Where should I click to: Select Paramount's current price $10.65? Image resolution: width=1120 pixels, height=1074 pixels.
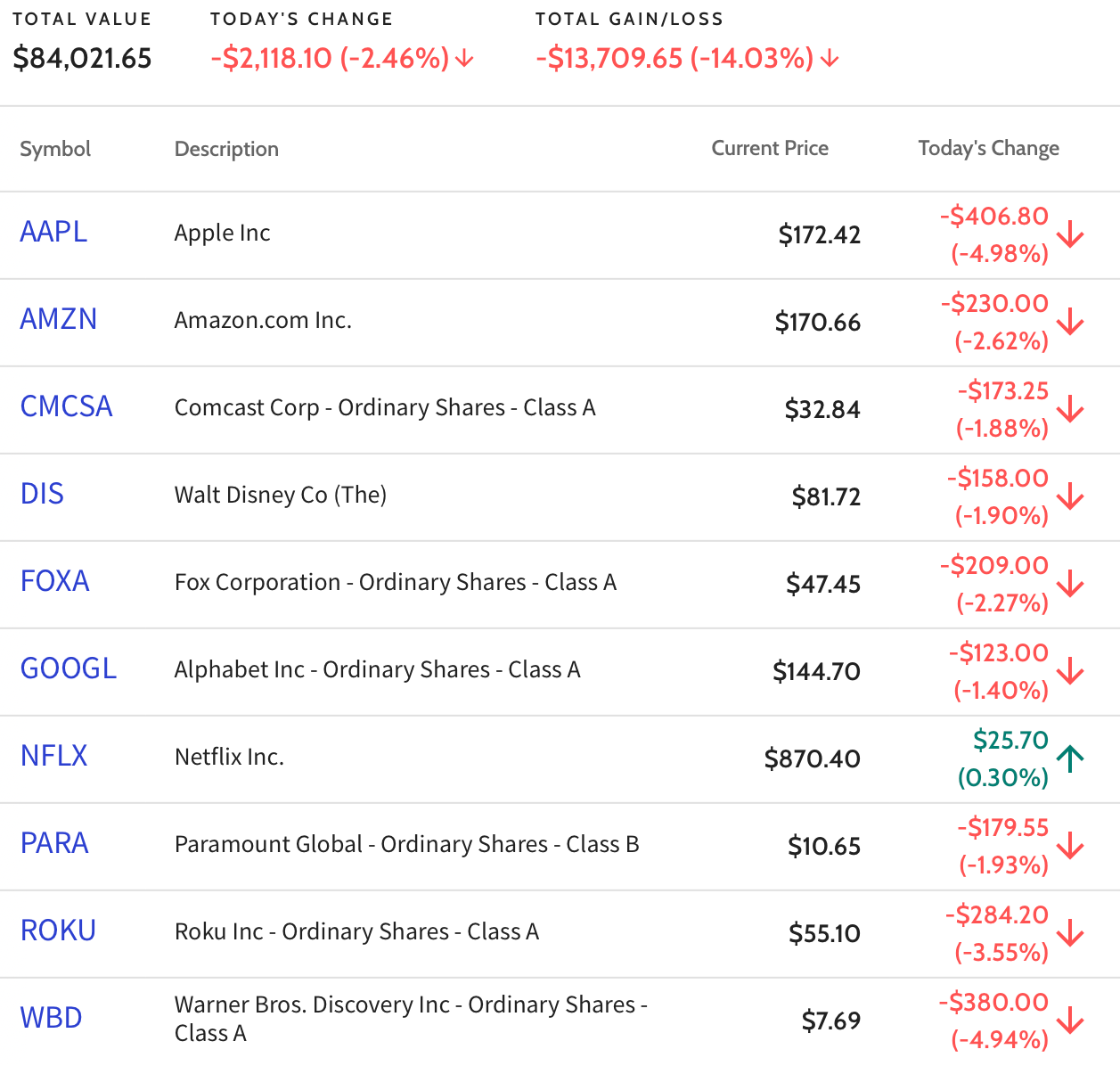pyautogui.click(x=824, y=846)
